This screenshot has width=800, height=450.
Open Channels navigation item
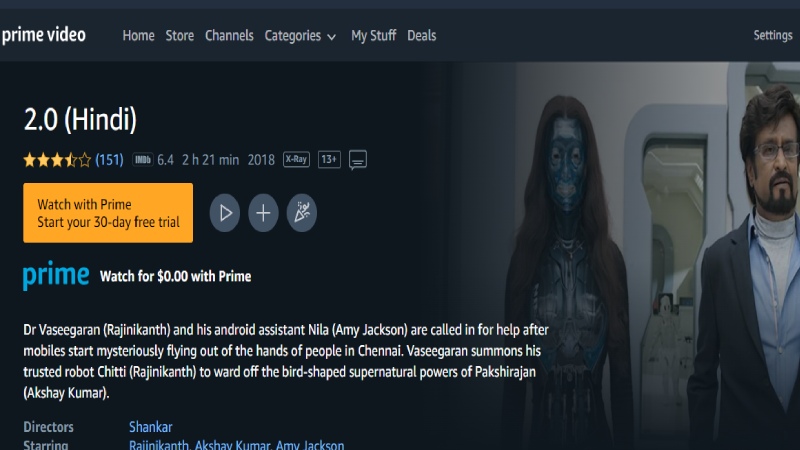(229, 36)
